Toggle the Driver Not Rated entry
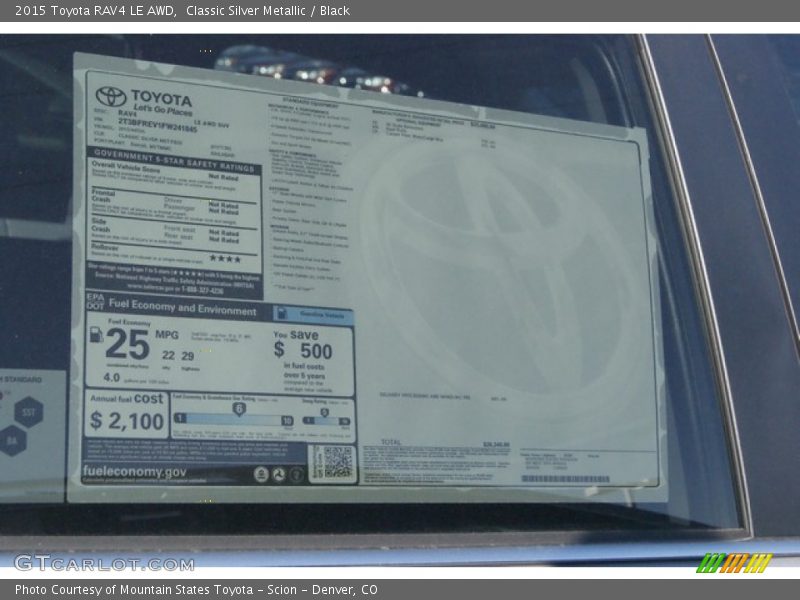Image resolution: width=800 pixels, height=600 pixels. pyautogui.click(x=201, y=200)
